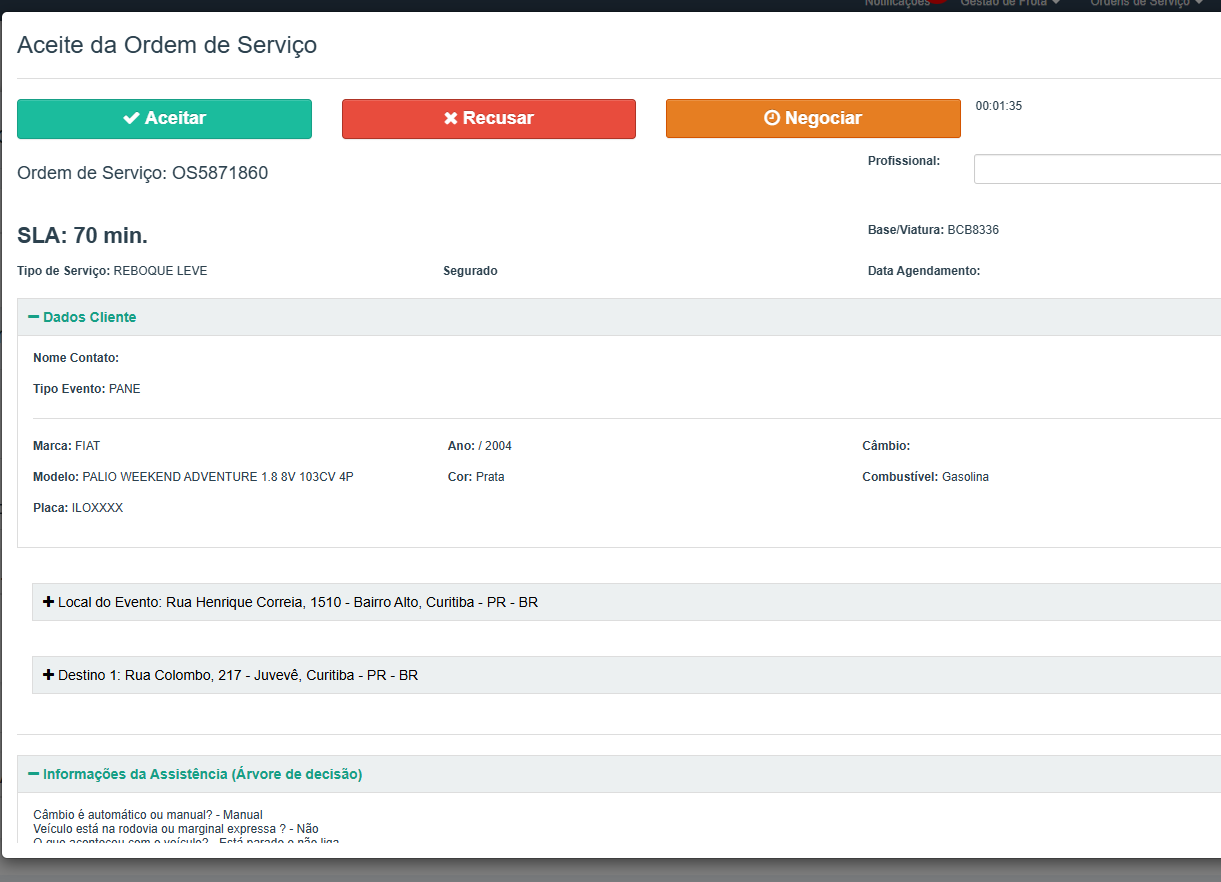The image size is (1221, 882).
Task: Click the minus icon beside Dados Cliente
Action: coord(33,317)
